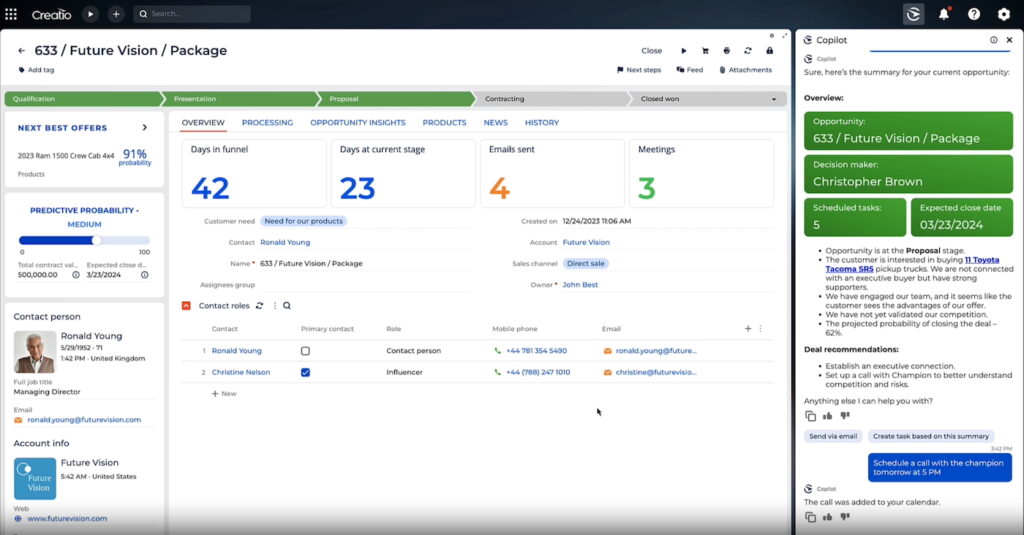Switch to the Processing tab
The width and height of the screenshot is (1024, 535).
267,123
